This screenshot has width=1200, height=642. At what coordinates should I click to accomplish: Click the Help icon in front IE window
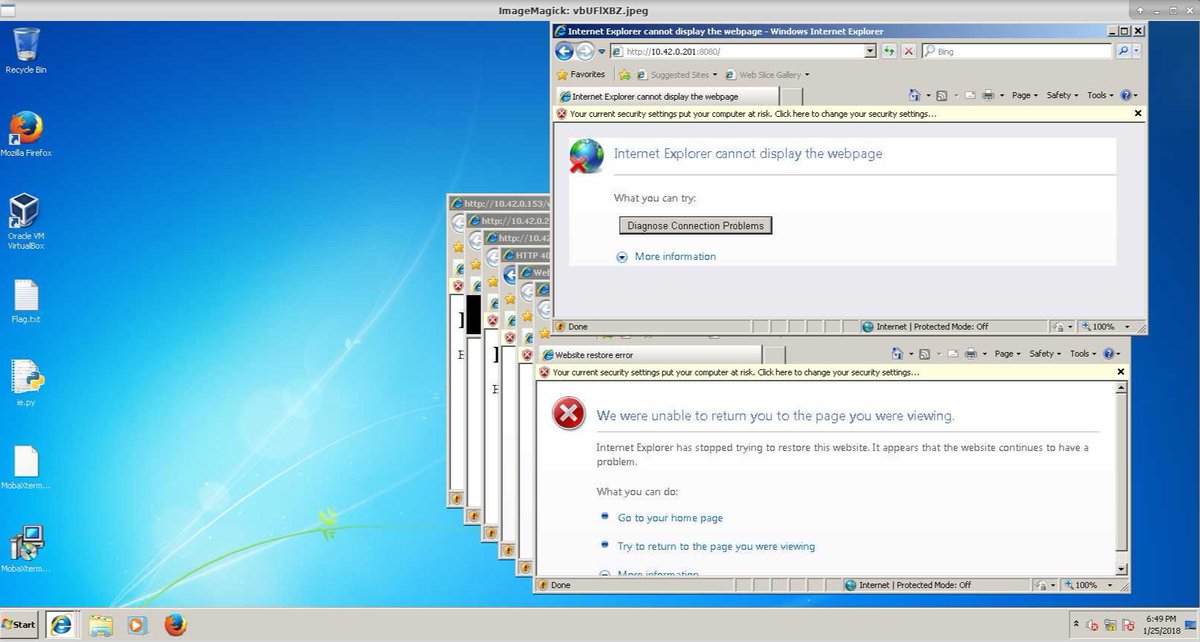tap(1126, 96)
